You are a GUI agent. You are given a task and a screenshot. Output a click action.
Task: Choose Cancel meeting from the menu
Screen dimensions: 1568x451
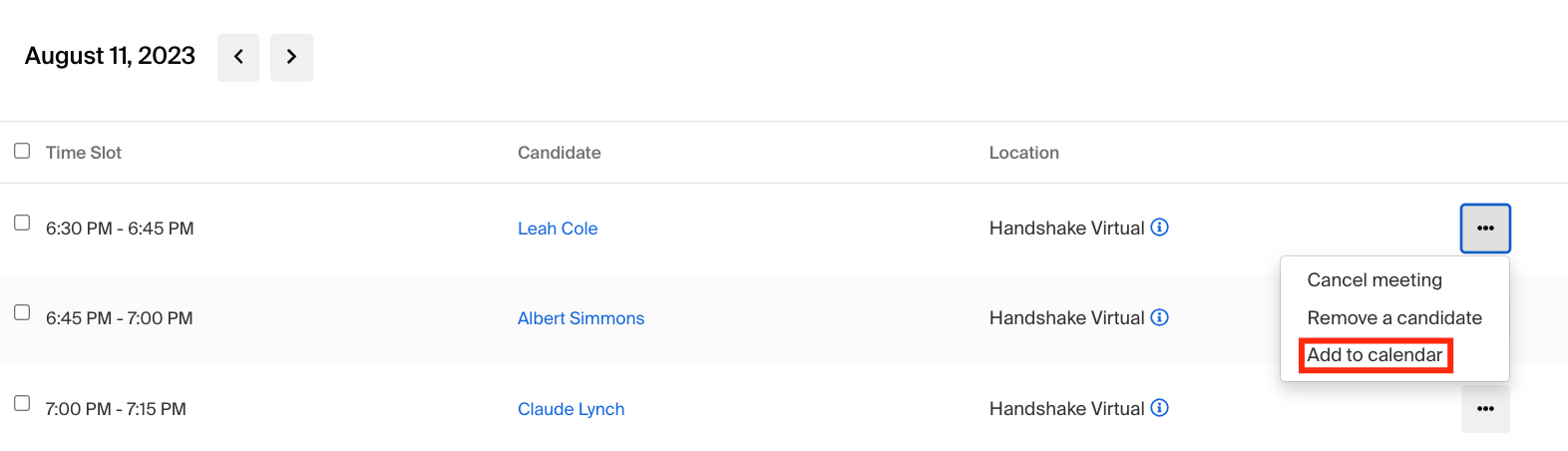point(1374,280)
